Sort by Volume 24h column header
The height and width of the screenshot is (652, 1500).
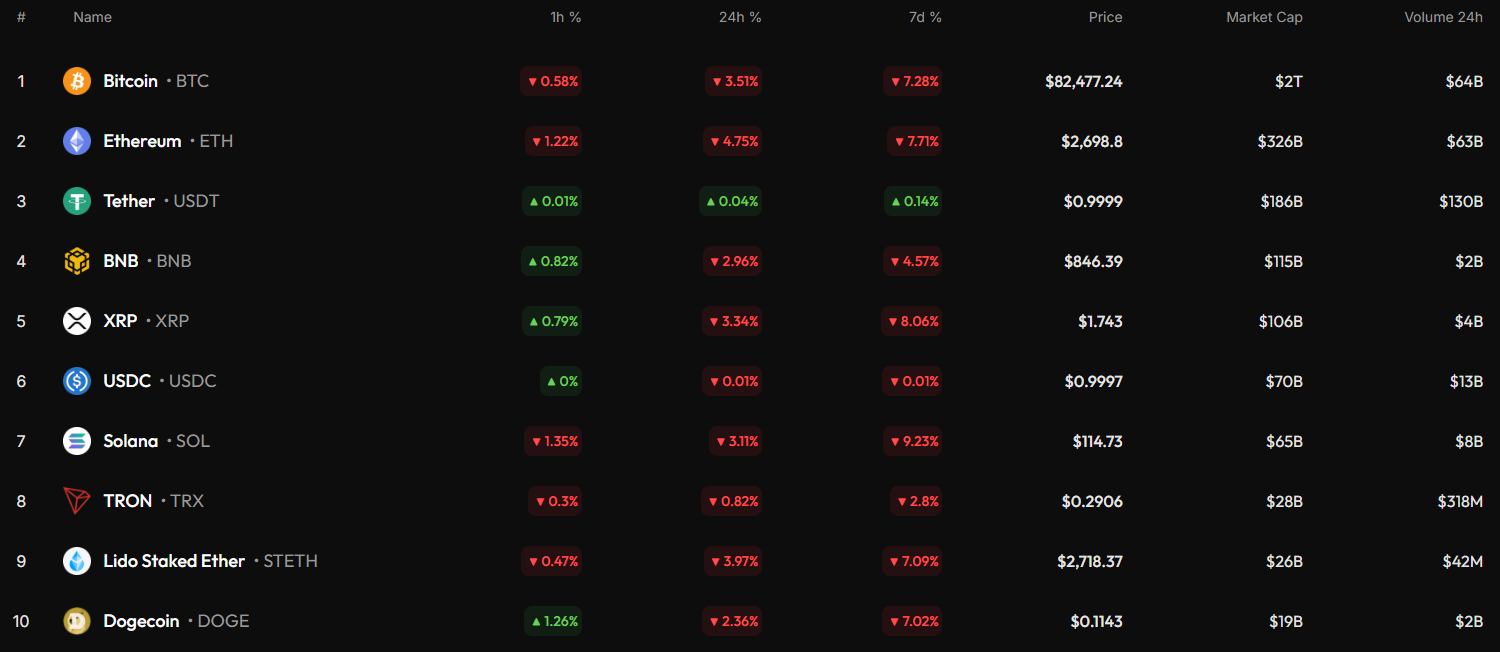coord(1443,17)
